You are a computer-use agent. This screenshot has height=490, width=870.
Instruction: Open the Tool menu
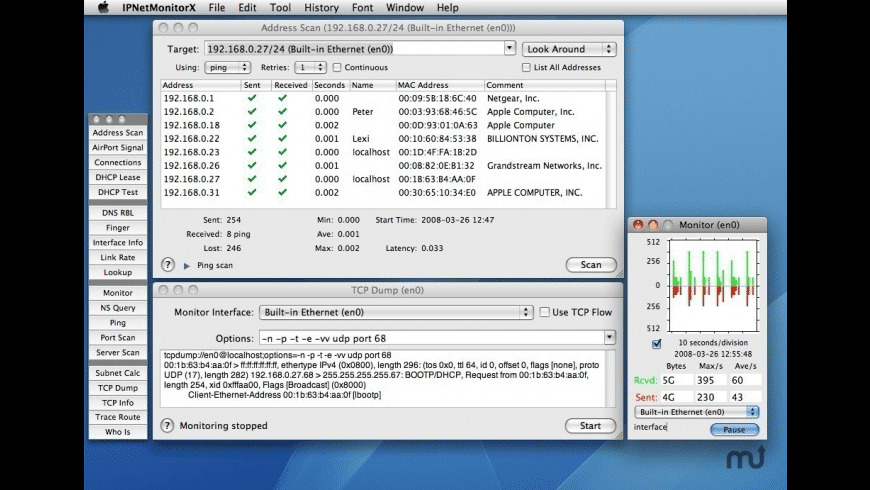[x=280, y=8]
